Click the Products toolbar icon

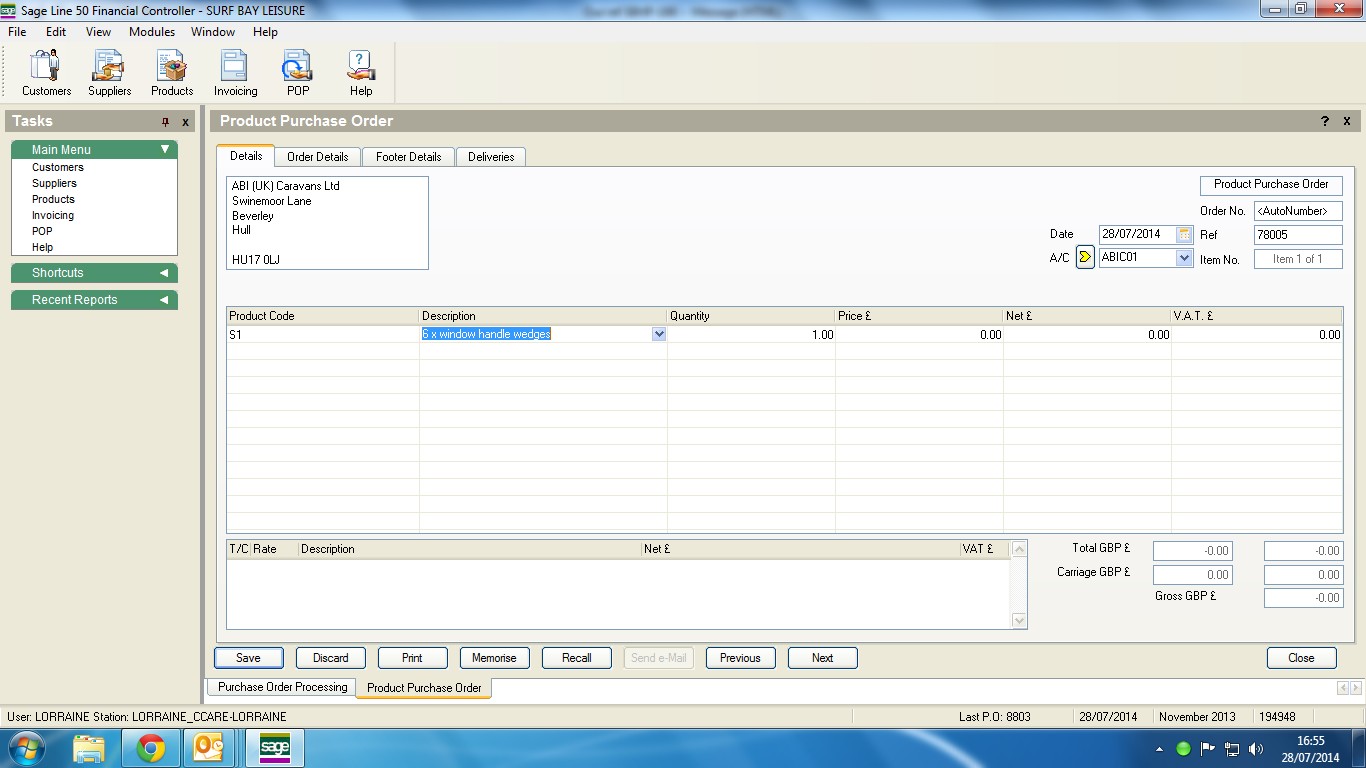[172, 73]
